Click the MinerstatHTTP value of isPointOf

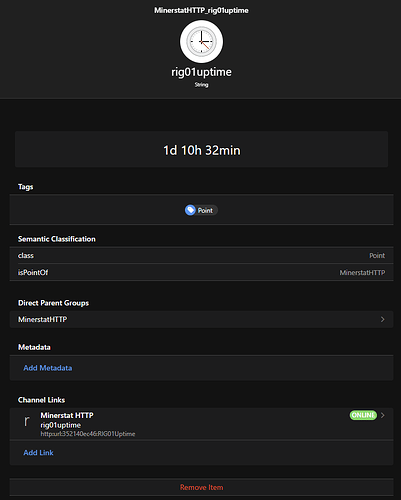tap(362, 273)
